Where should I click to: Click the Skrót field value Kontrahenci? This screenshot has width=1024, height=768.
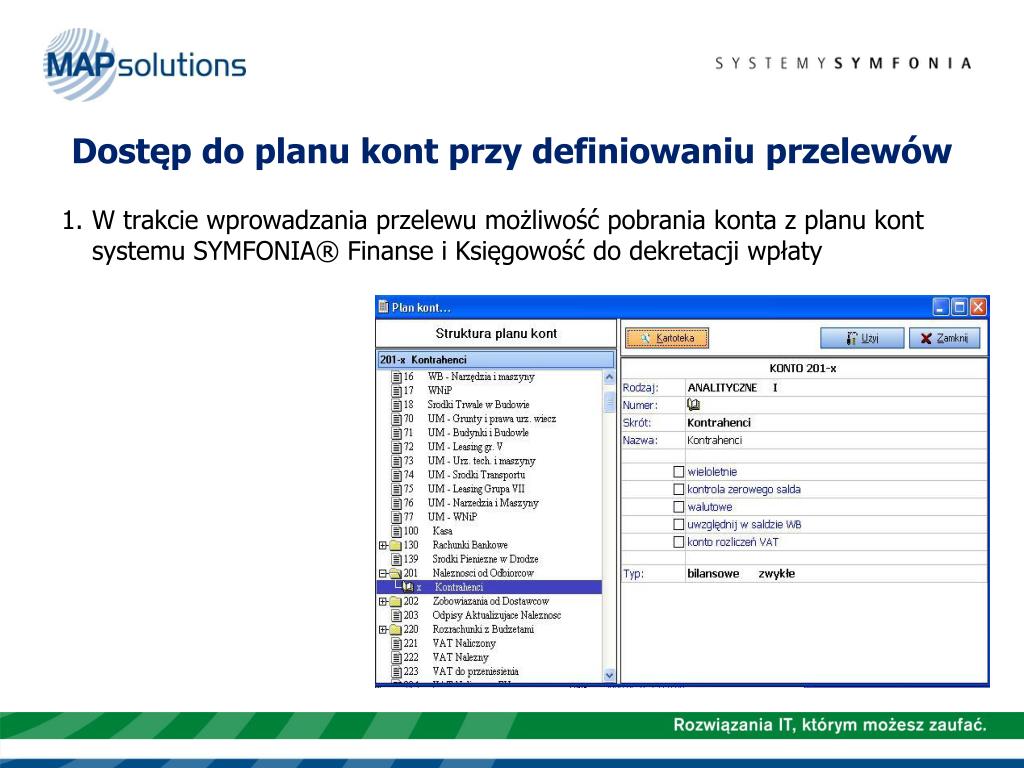719,423
